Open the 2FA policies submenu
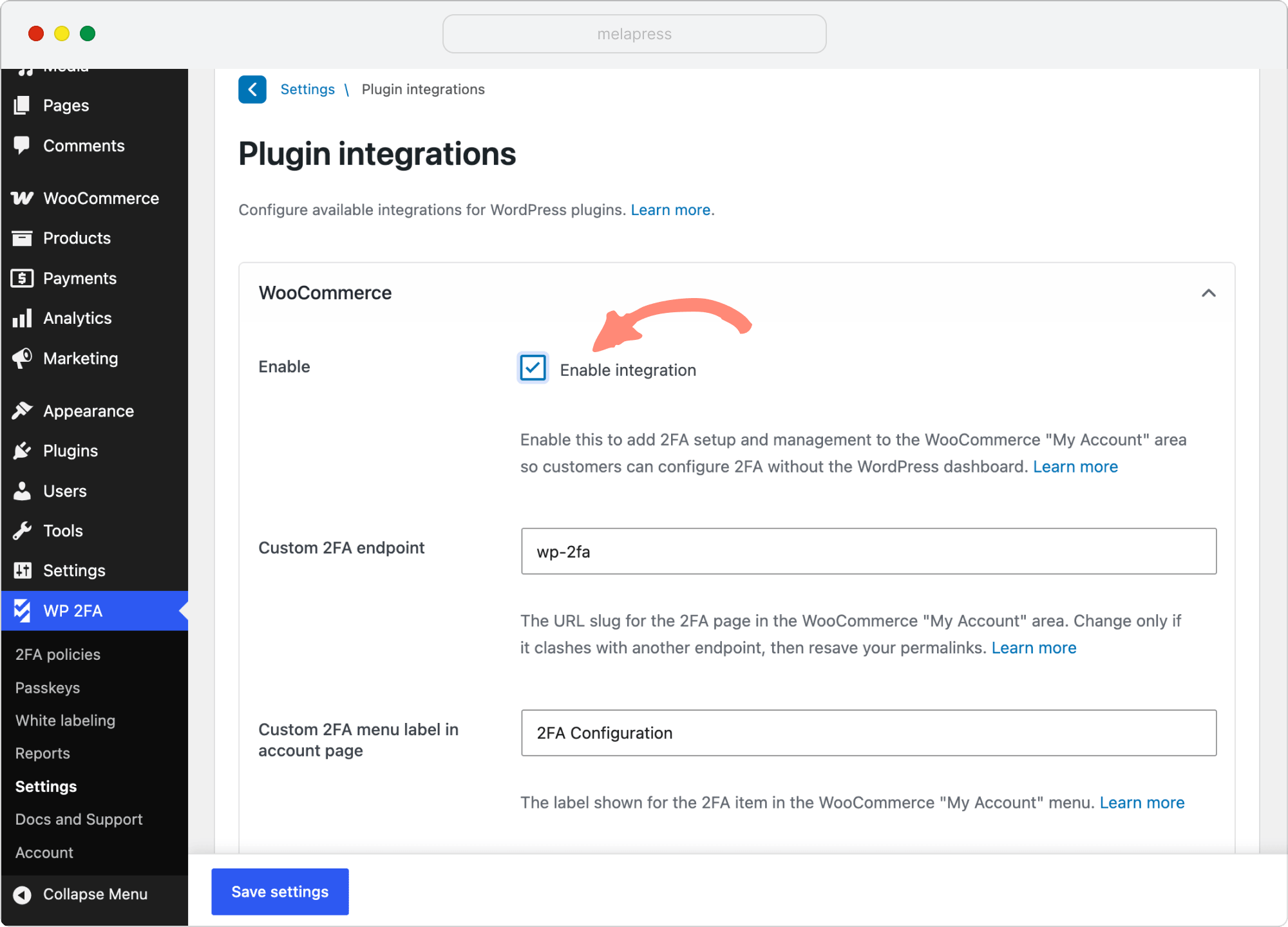 pos(58,655)
